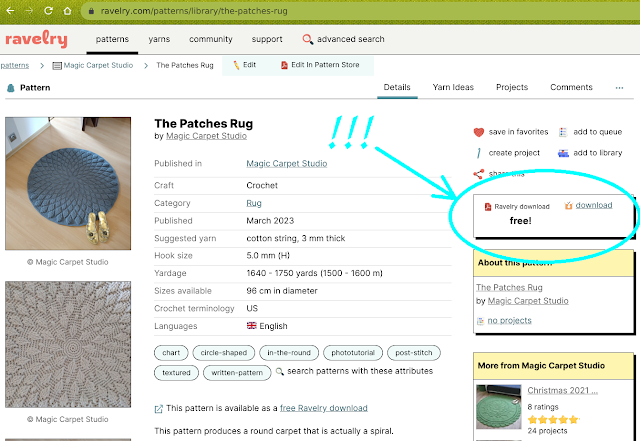Image resolution: width=640 pixels, height=441 pixels.
Task: Open the more options ellipsis
Action: [619, 88]
